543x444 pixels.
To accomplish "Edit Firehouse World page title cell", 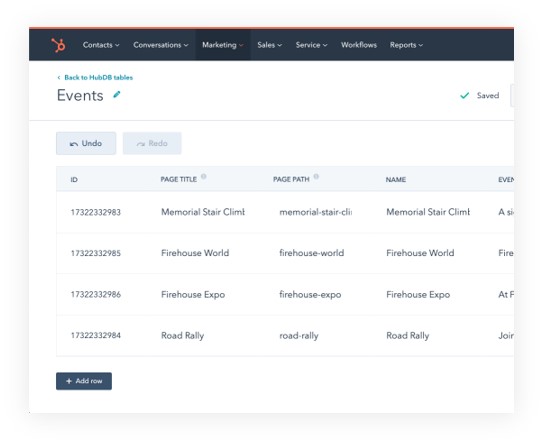I will 195,253.
